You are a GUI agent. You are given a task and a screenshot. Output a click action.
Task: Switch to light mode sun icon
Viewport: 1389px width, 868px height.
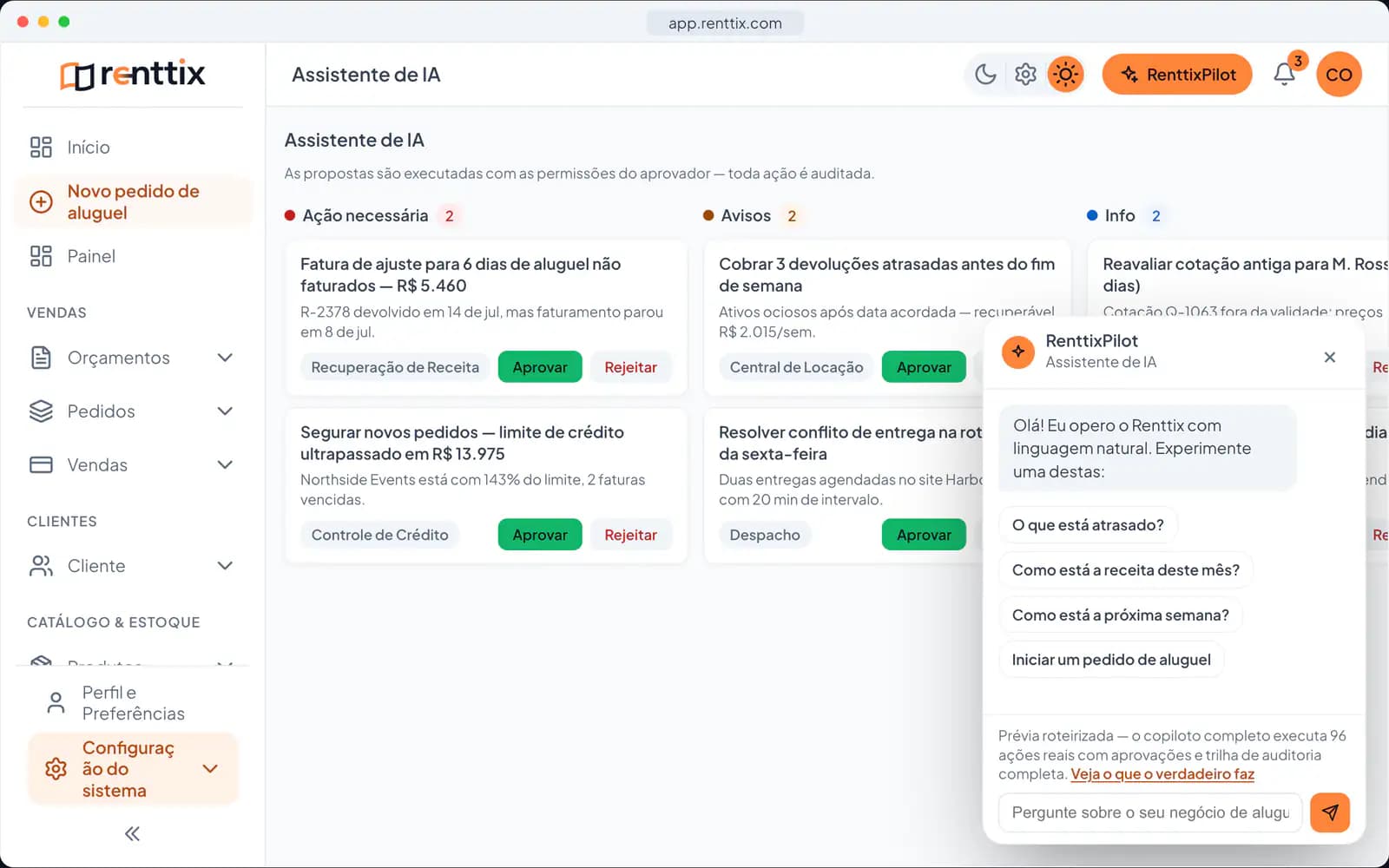point(1065,75)
